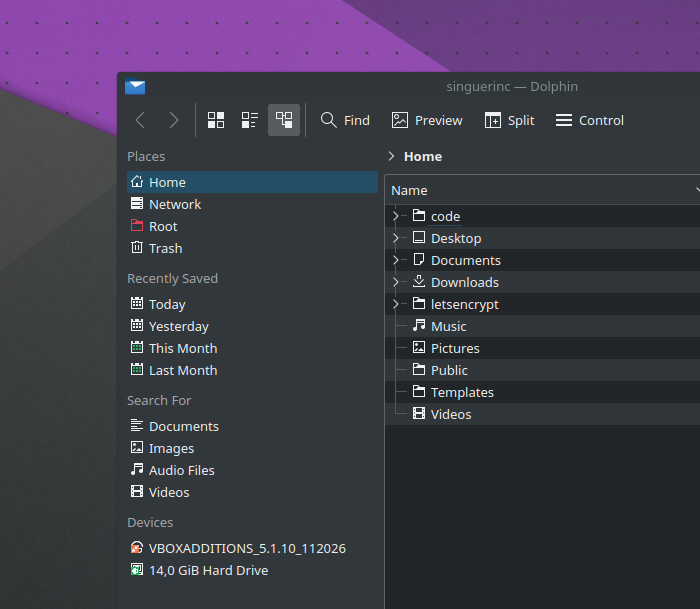Click the Documents folder page icon in list
Viewport: 700px width, 609px height.
[x=419, y=259]
